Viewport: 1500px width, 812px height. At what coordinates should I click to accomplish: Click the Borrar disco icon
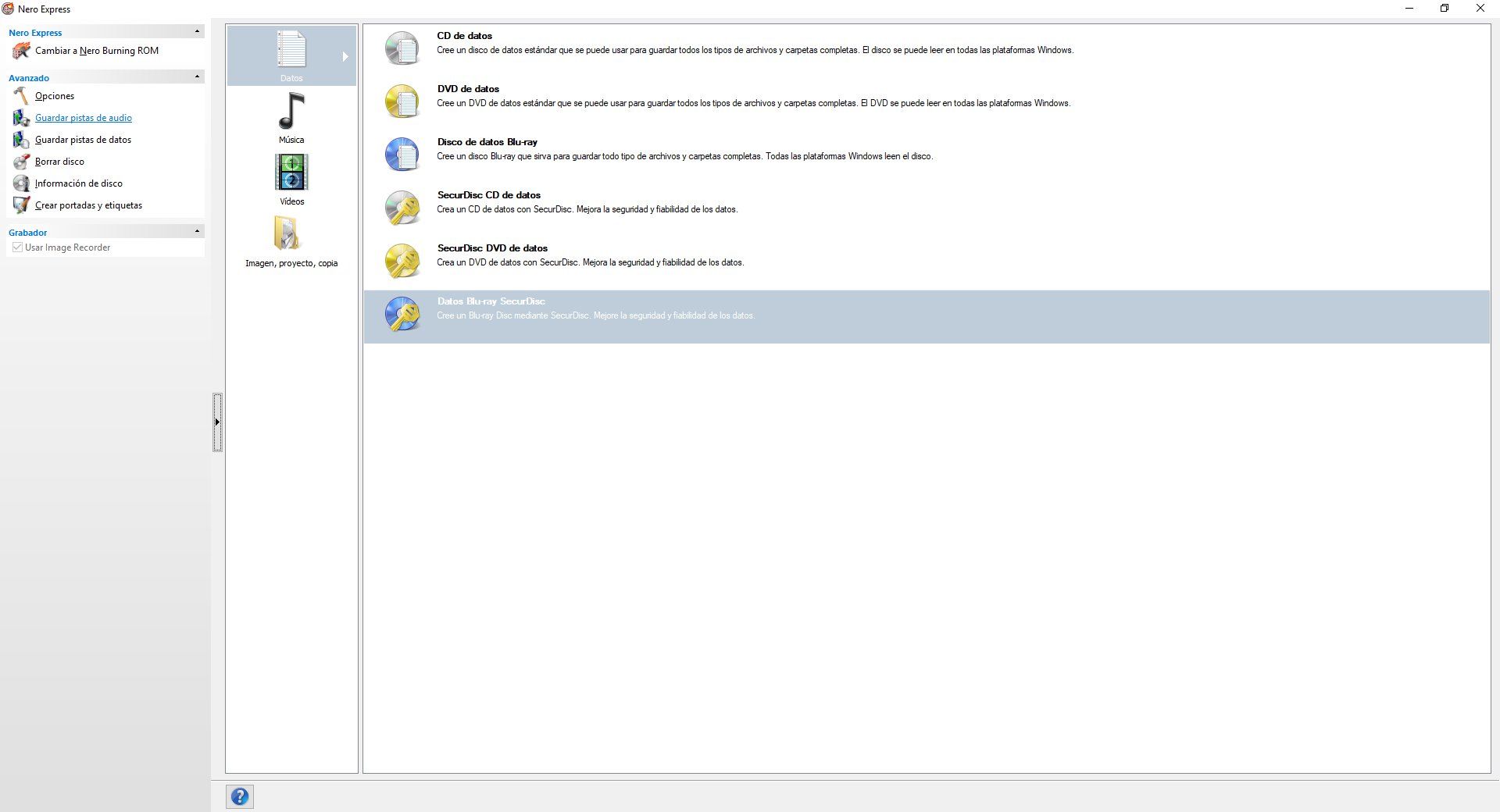point(21,162)
